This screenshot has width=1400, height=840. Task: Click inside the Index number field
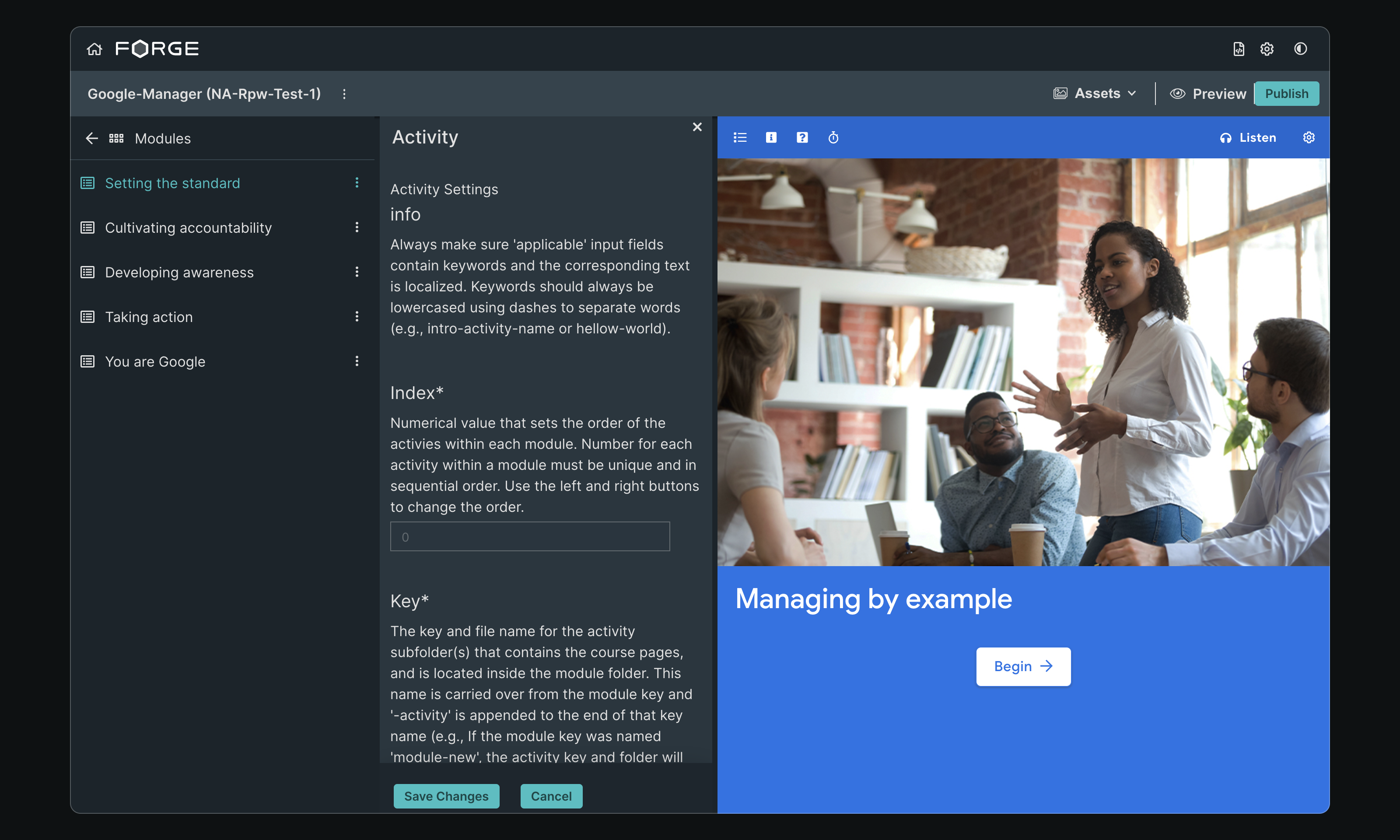coord(530,537)
